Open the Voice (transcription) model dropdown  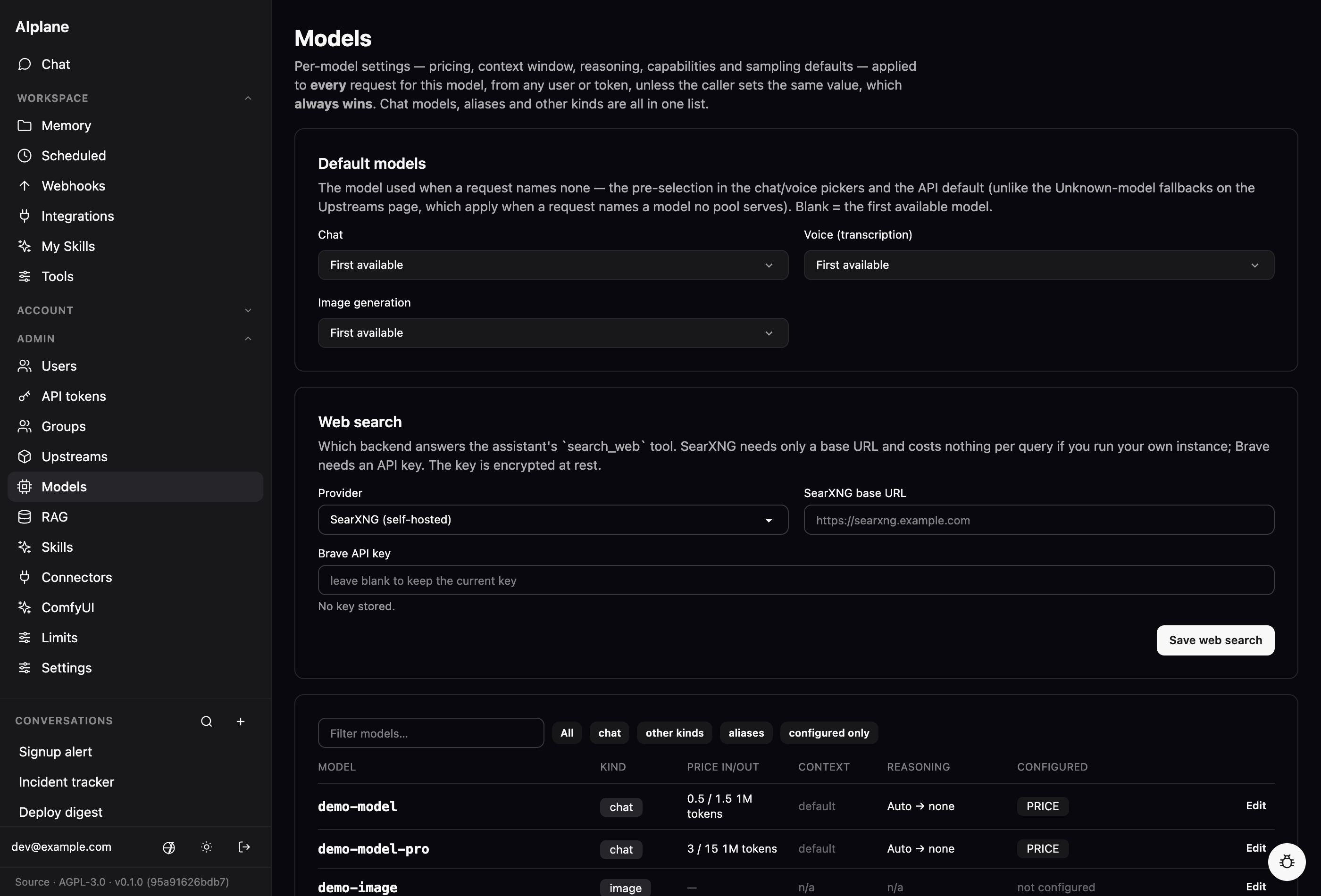[x=1038, y=265]
